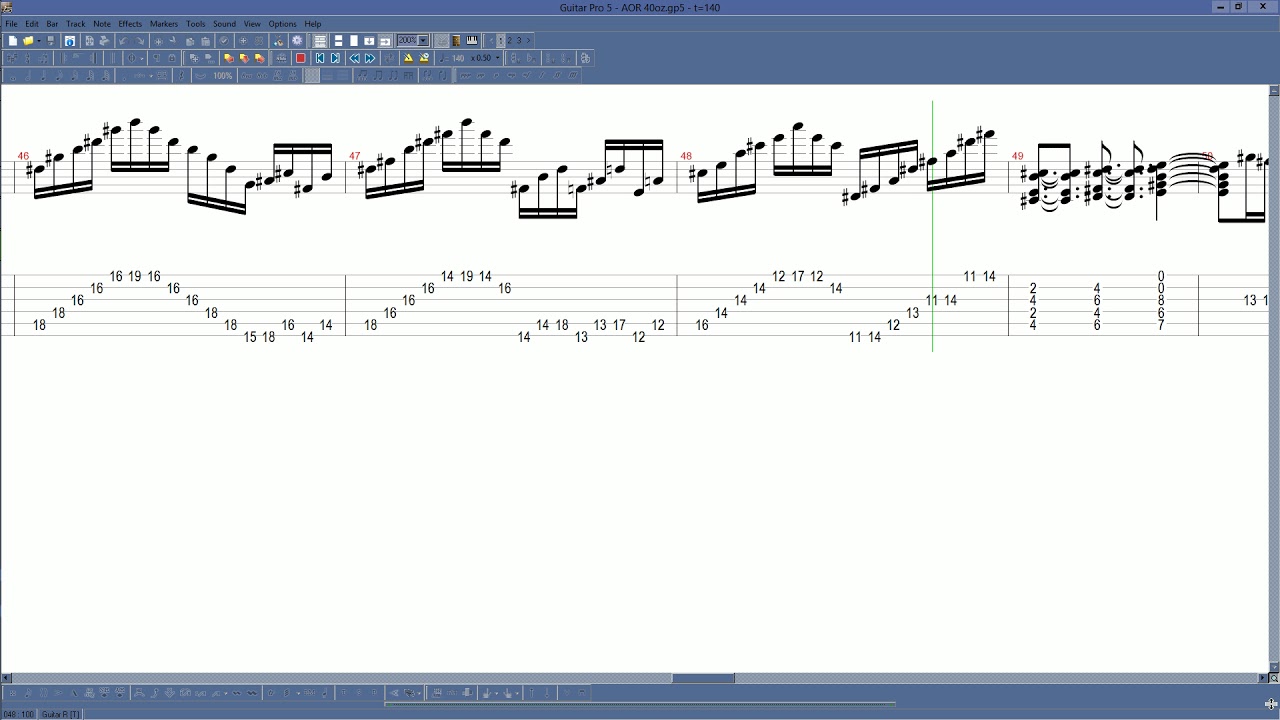Jump to last bar with playback icon
1280x720 pixels.
pyautogui.click(x=335, y=58)
